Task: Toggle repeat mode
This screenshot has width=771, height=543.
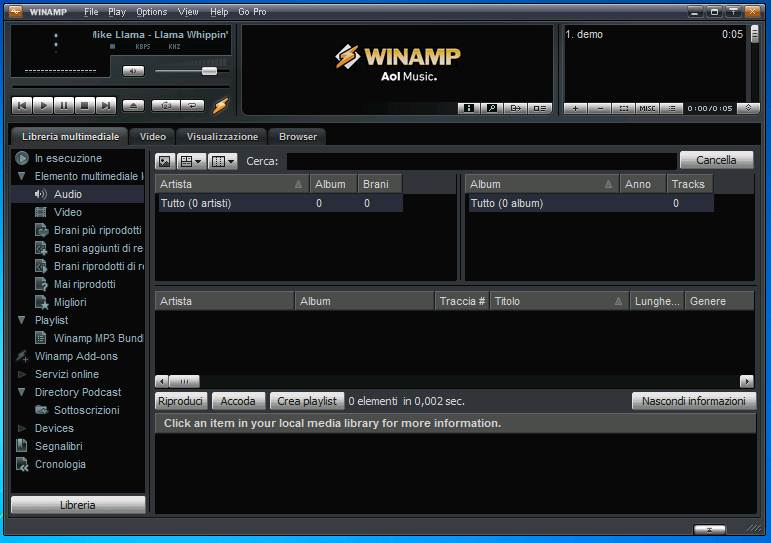Action: [191, 105]
